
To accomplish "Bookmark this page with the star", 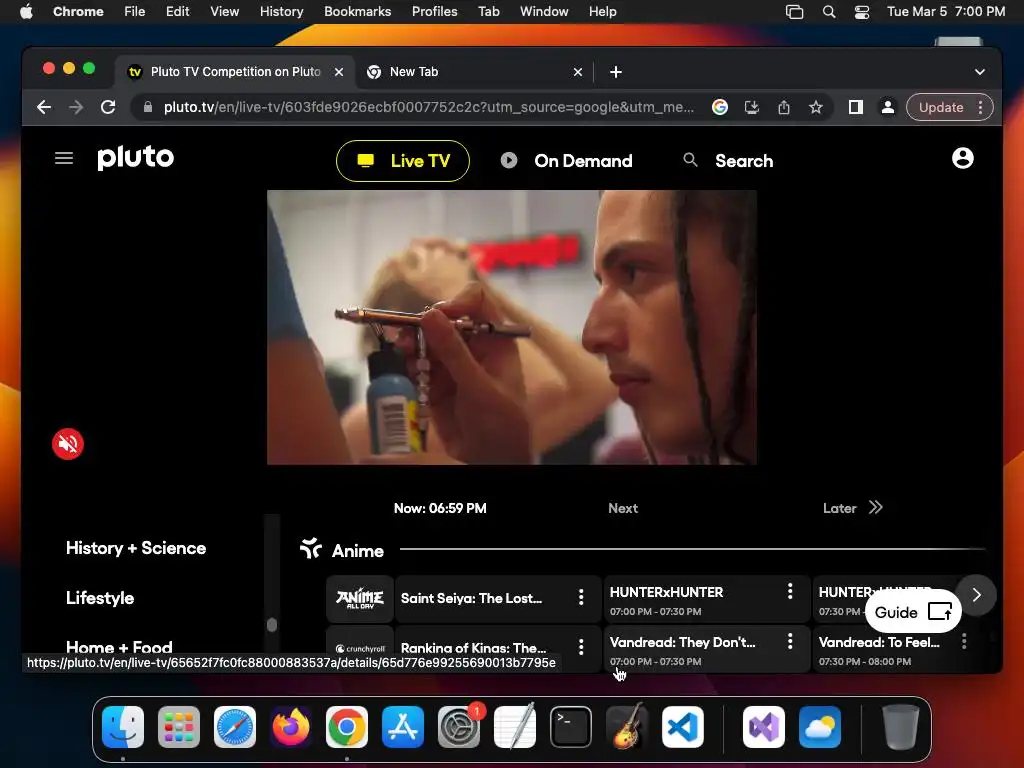I will [816, 107].
